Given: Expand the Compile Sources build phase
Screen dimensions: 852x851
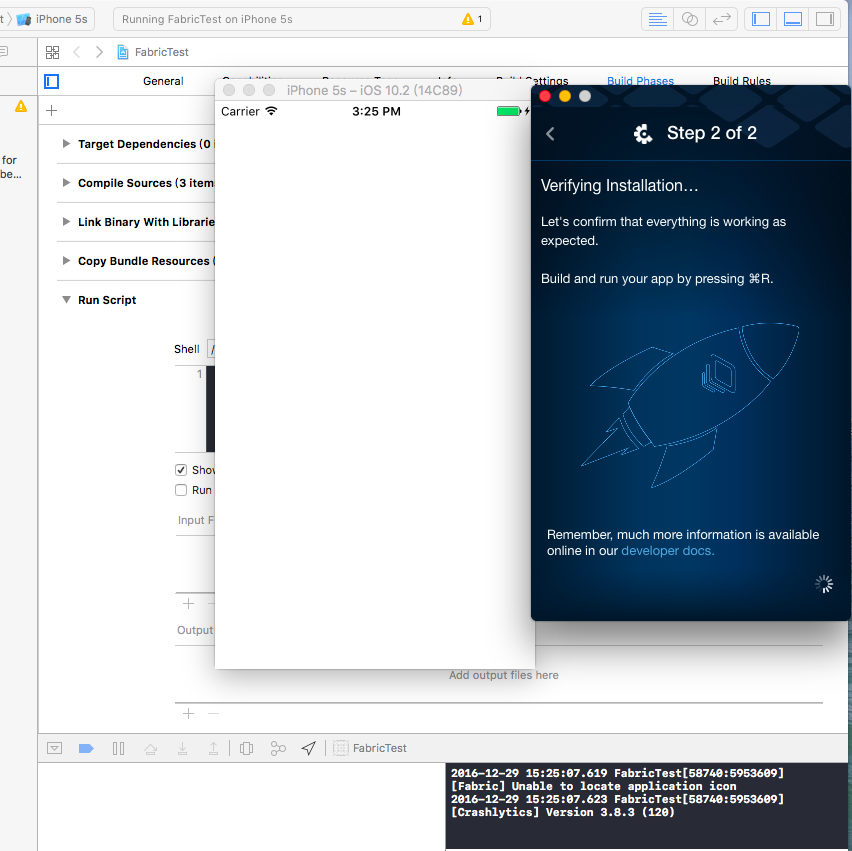Looking at the screenshot, I should point(66,183).
